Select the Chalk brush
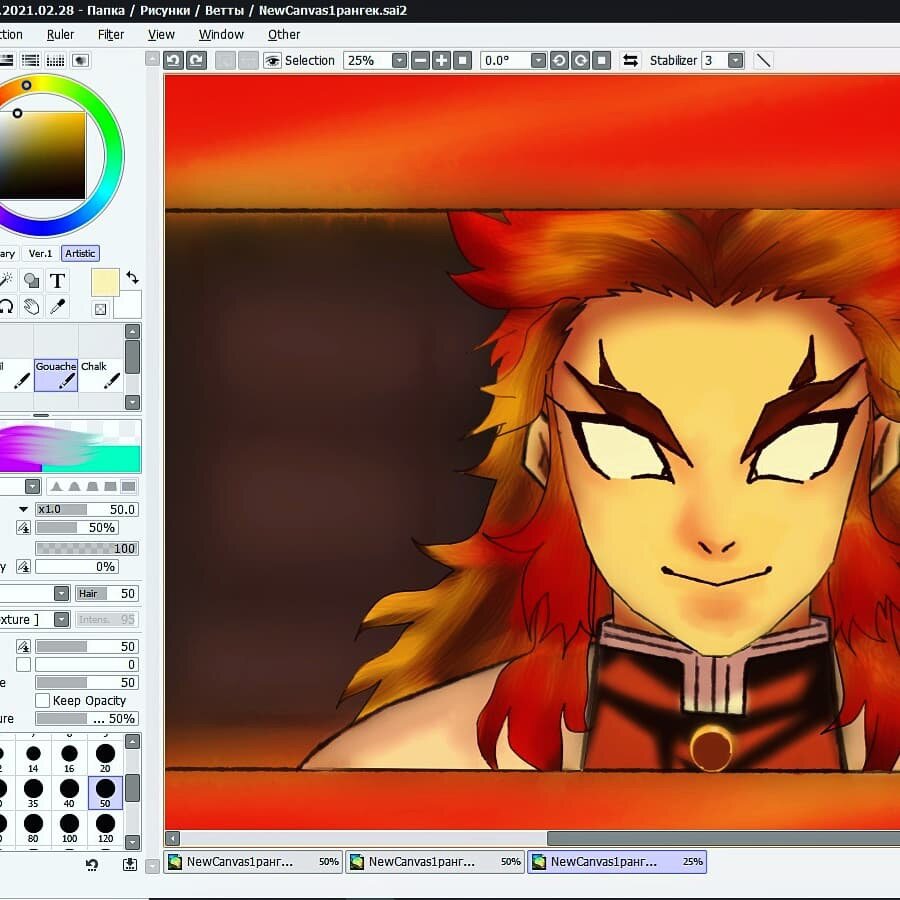Viewport: 900px width, 900px height. (x=100, y=375)
